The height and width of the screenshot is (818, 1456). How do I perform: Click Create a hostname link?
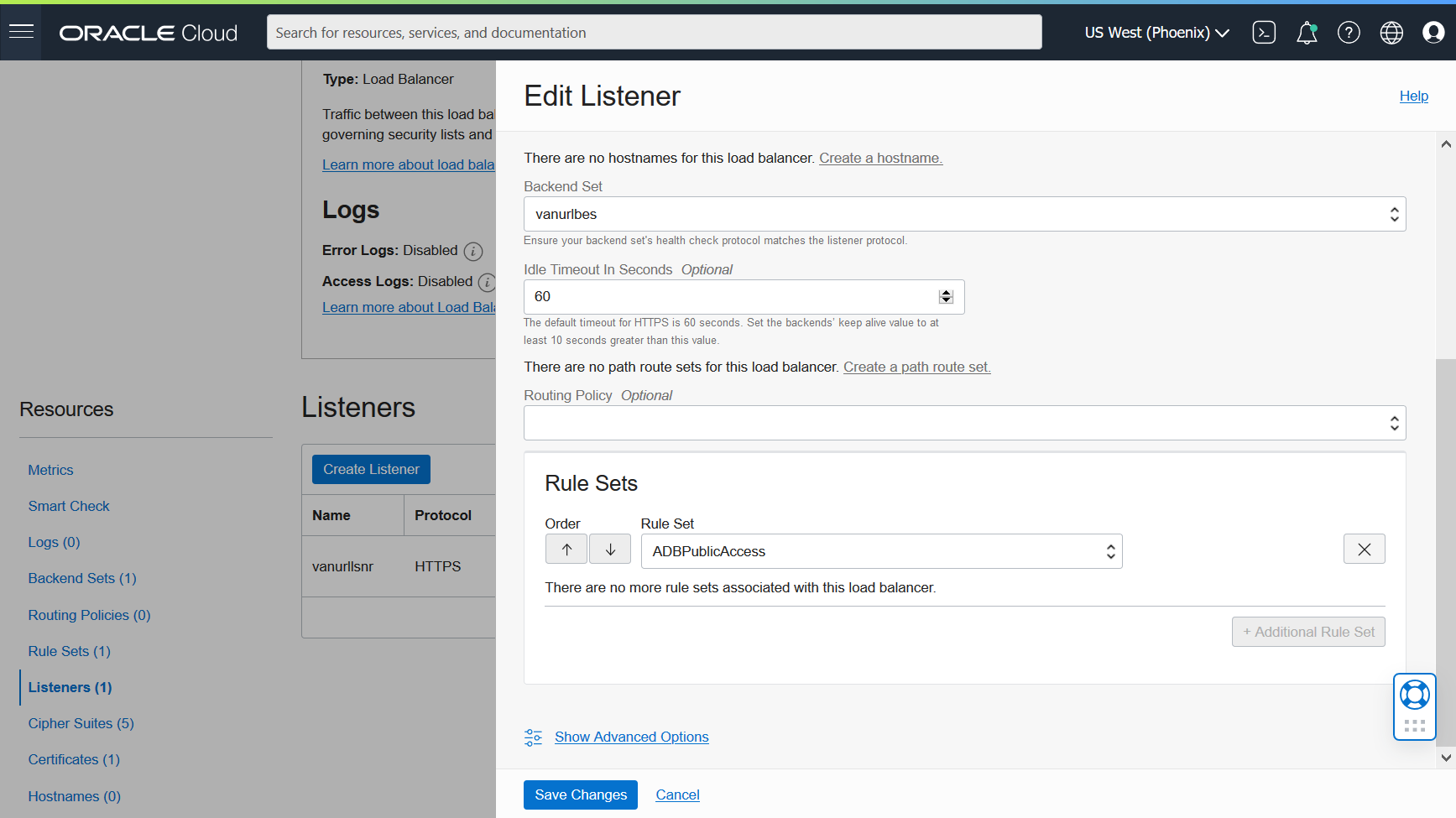click(880, 158)
